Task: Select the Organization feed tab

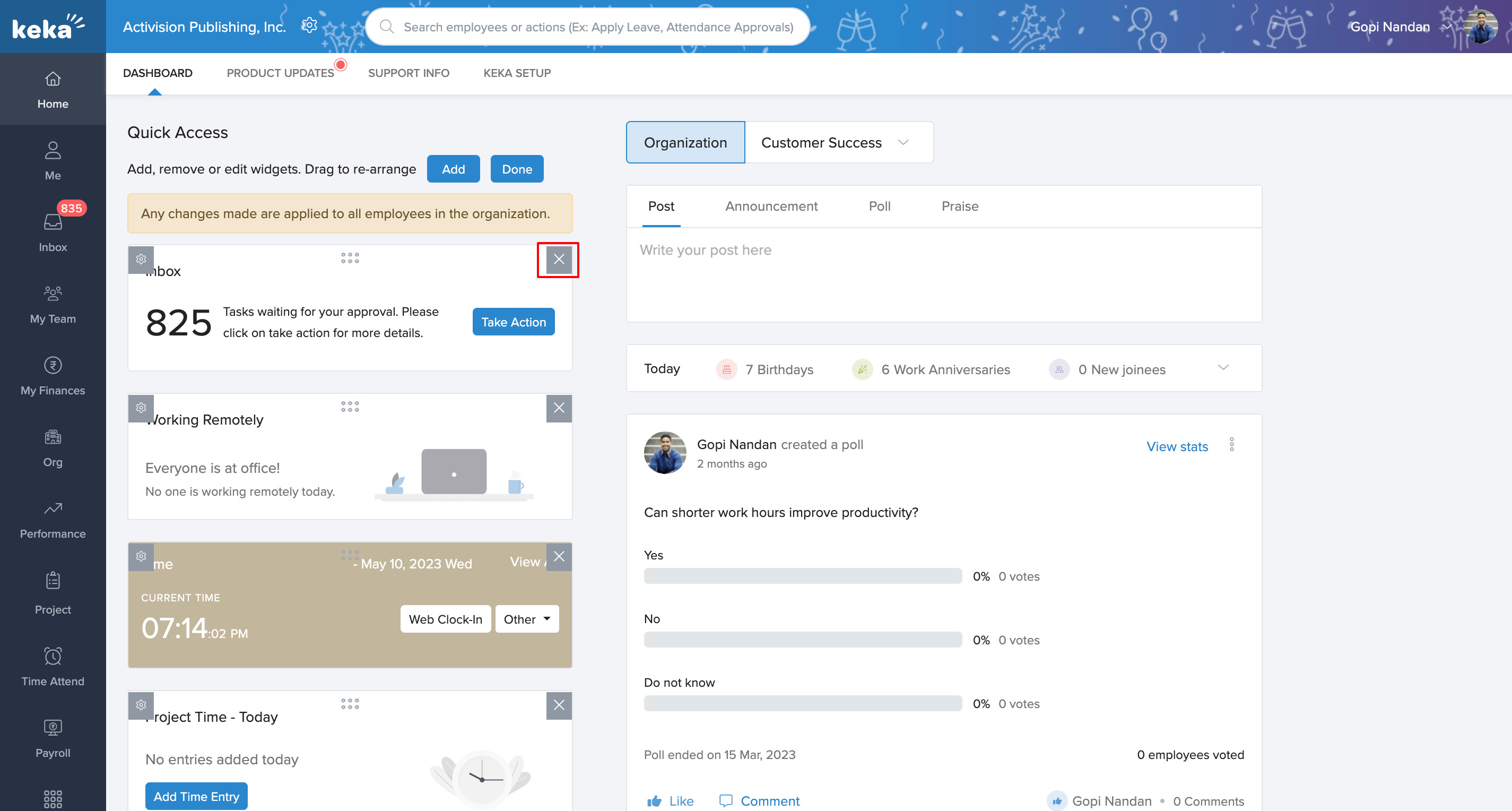Action: 685,142
